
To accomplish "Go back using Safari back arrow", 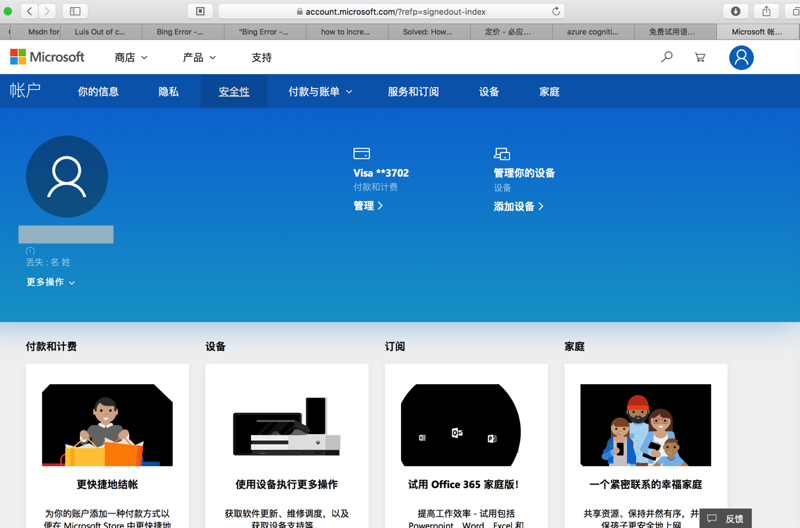I will pyautogui.click(x=30, y=11).
